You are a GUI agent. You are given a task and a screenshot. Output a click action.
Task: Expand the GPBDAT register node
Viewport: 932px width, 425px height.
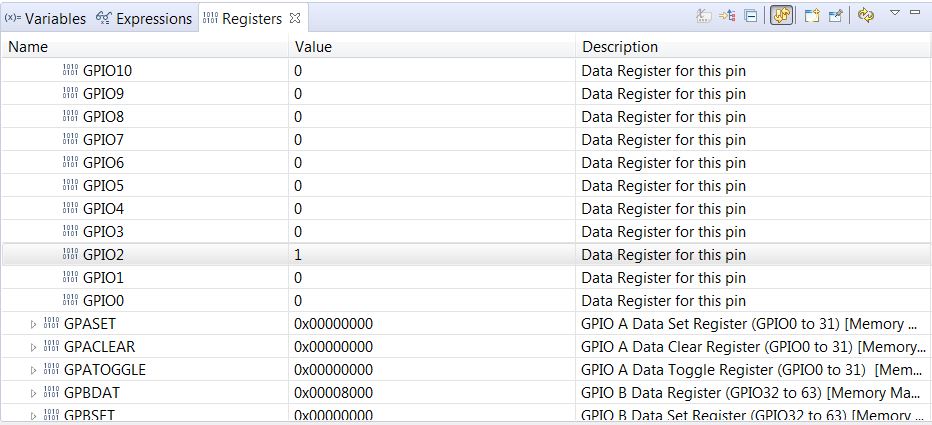pyautogui.click(x=33, y=393)
